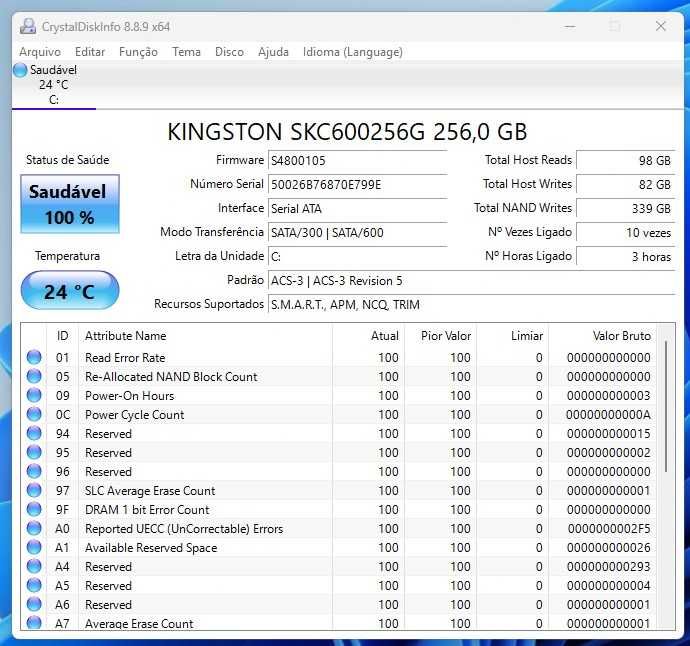
Task: Click the status orb for attribute ID 96
Action: 34,471
